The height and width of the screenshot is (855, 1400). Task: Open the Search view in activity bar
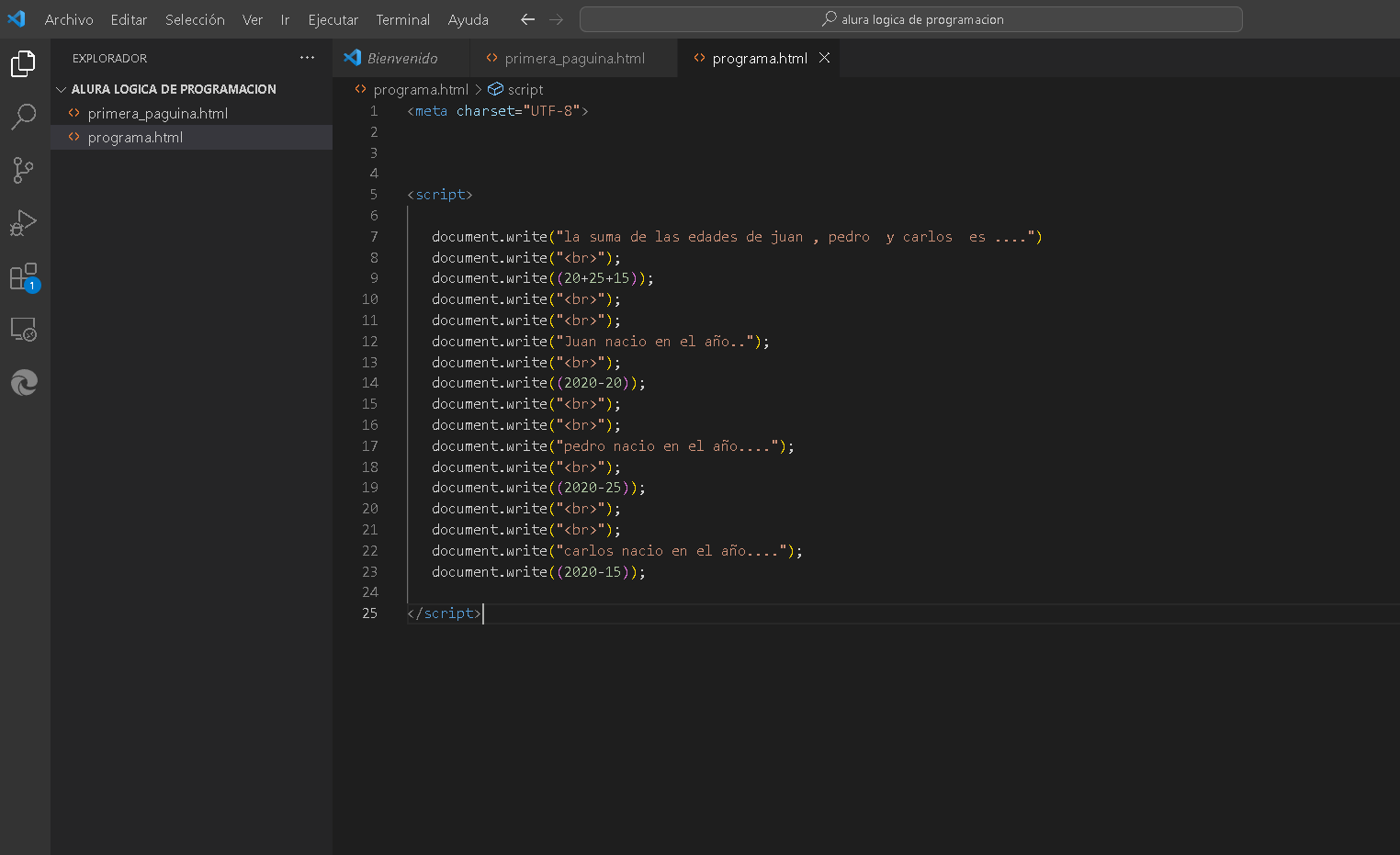click(x=23, y=117)
